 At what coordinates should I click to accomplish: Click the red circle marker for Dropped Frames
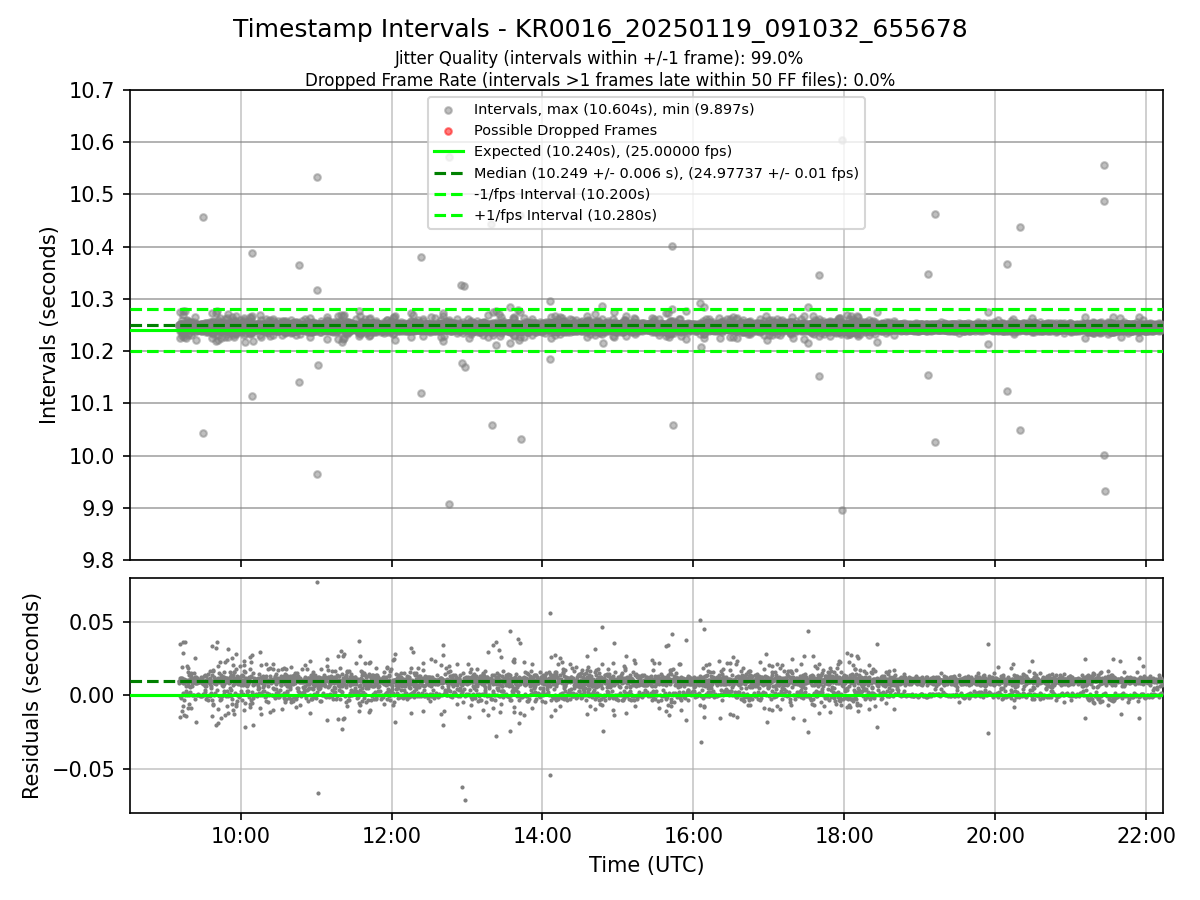448,131
